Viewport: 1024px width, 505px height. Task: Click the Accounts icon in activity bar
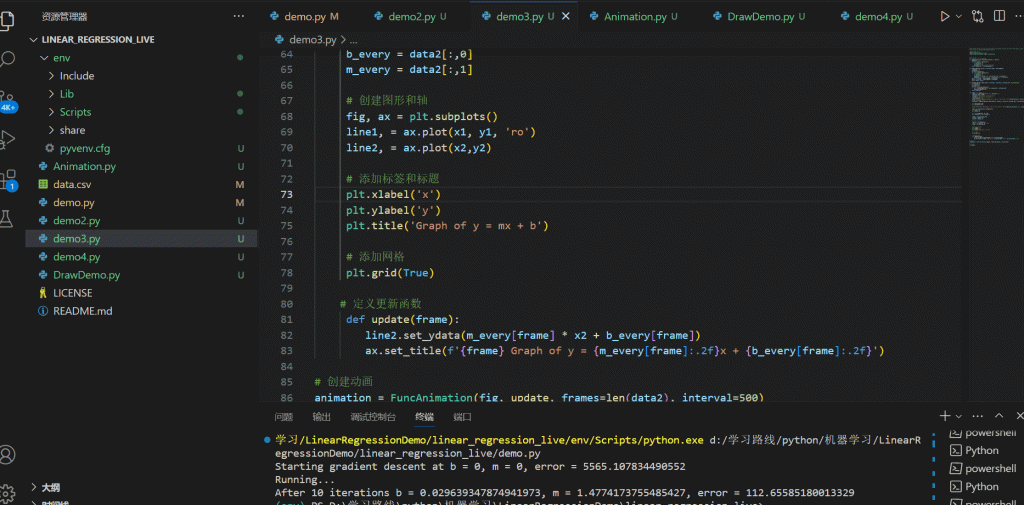(9, 455)
